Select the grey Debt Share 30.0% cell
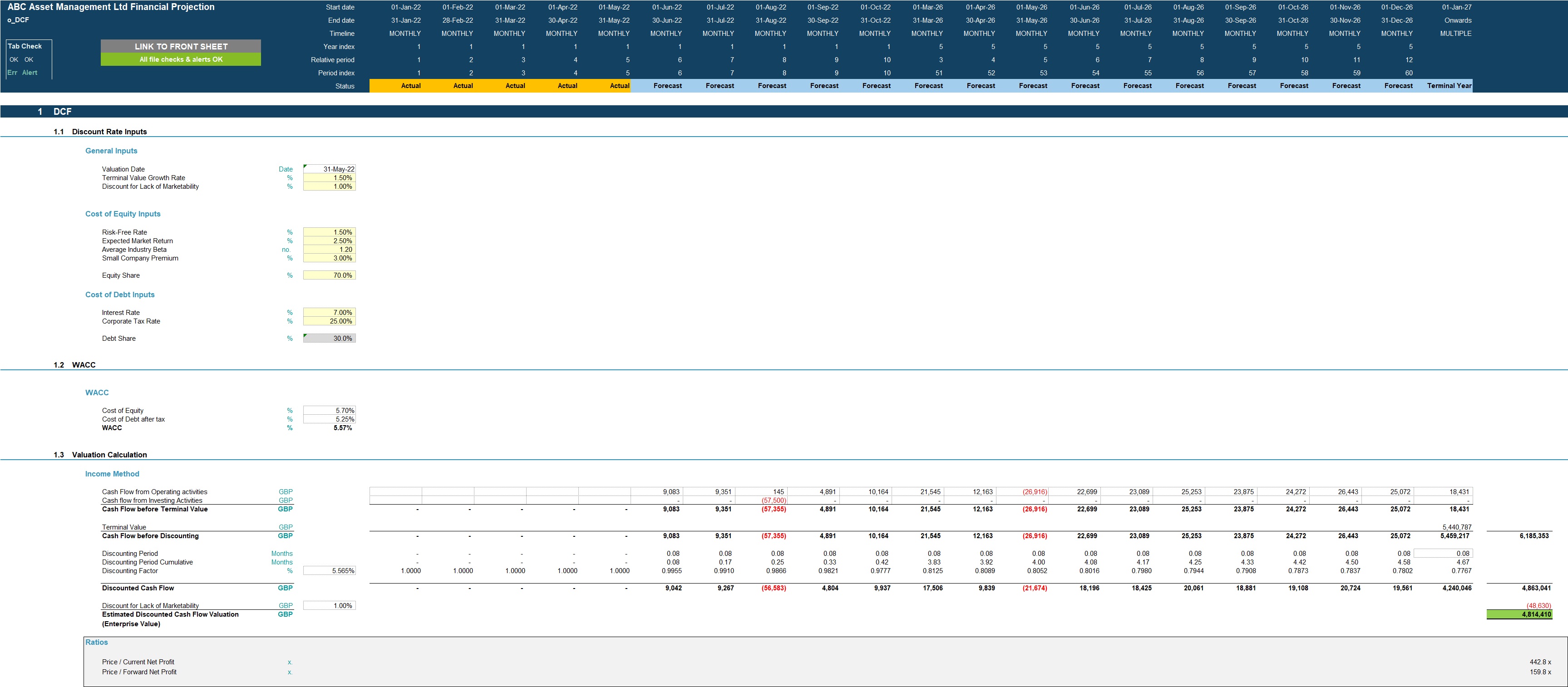 329,339
